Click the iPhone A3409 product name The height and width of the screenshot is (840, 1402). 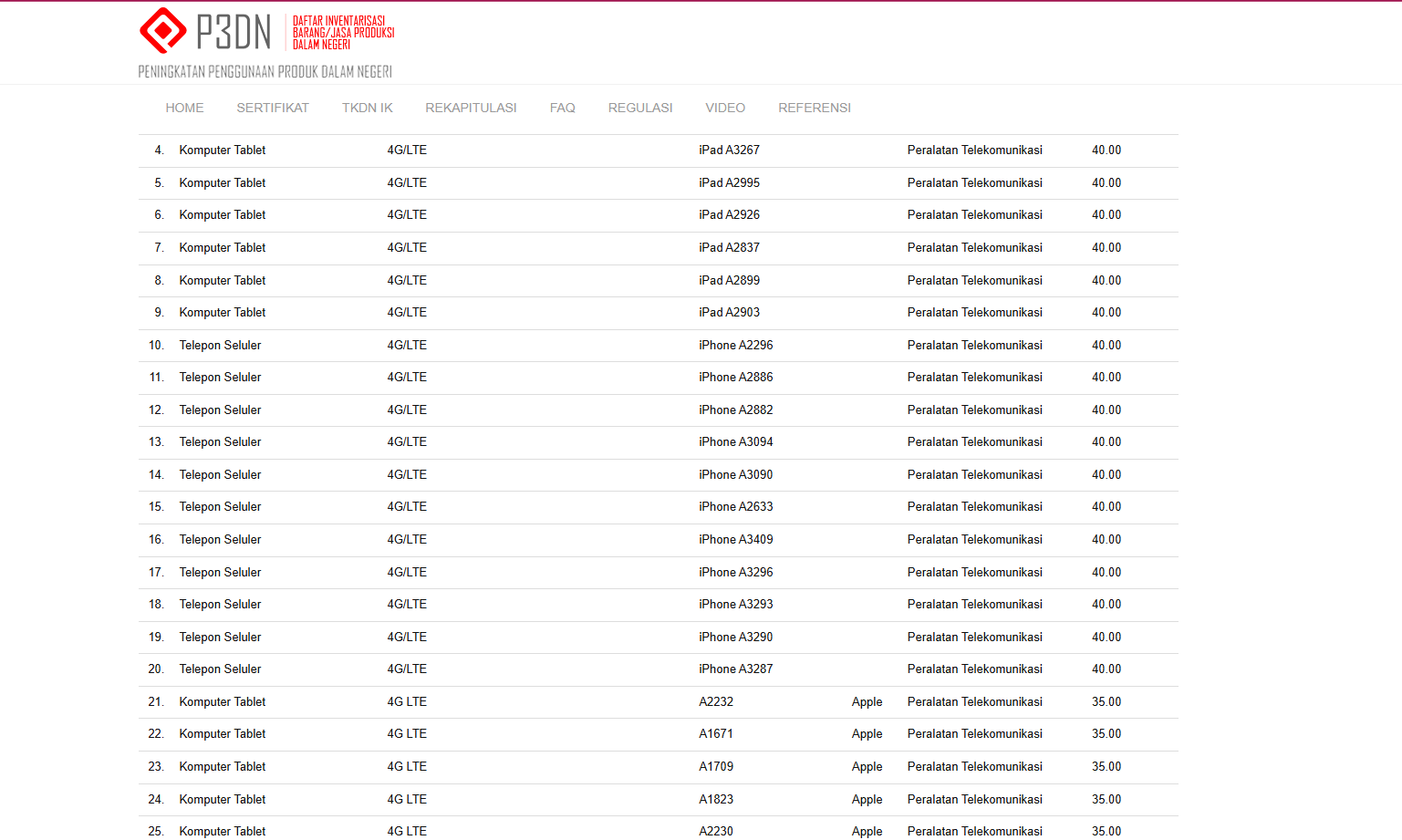tap(735, 540)
